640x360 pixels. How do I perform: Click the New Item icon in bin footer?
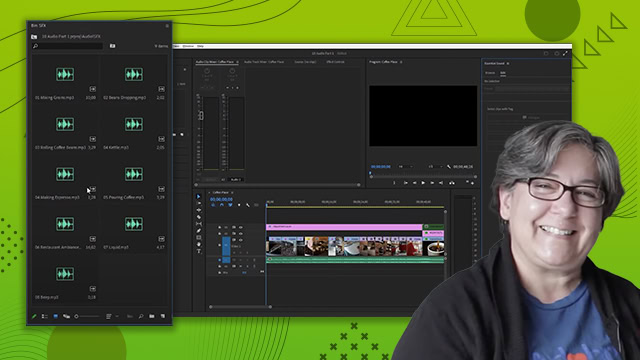pyautogui.click(x=163, y=316)
